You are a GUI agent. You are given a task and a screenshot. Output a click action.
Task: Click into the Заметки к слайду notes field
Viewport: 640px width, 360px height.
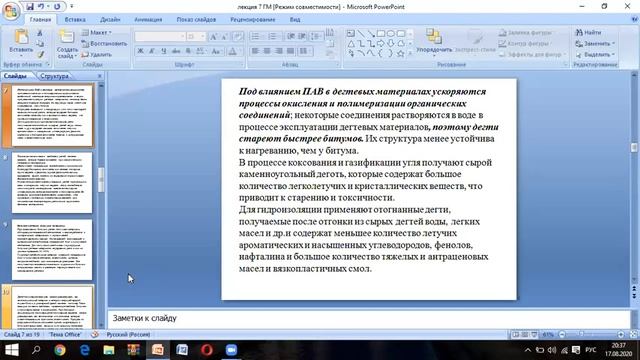point(369,318)
